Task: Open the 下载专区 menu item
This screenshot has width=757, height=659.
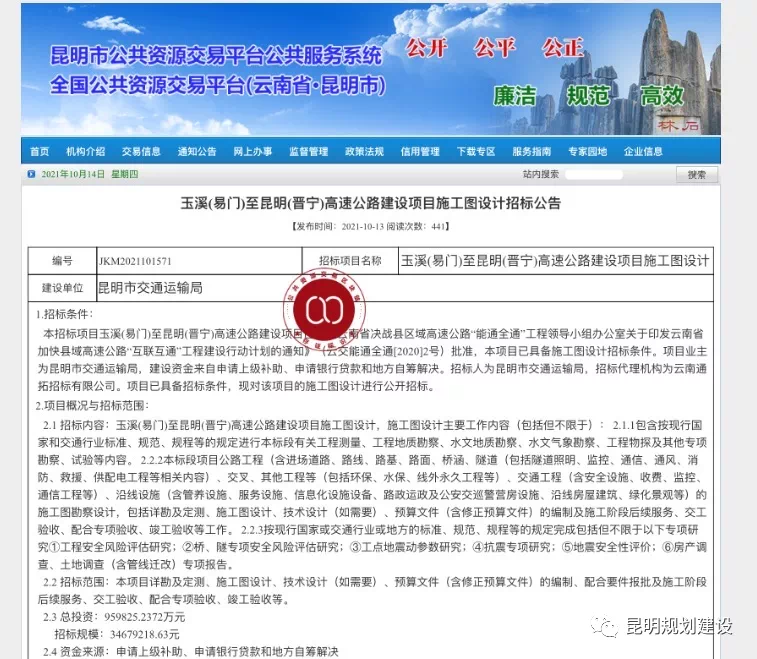Action: coord(476,152)
